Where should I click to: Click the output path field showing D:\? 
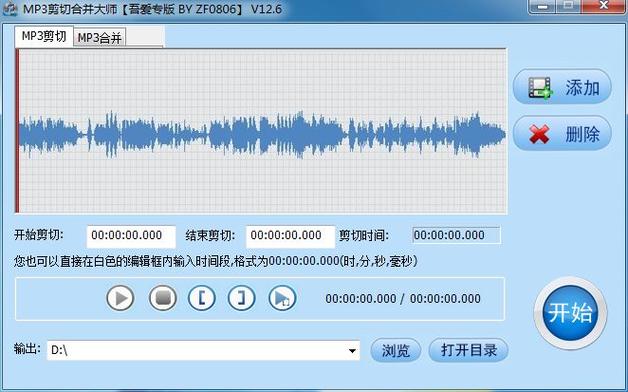pyautogui.click(x=203, y=351)
